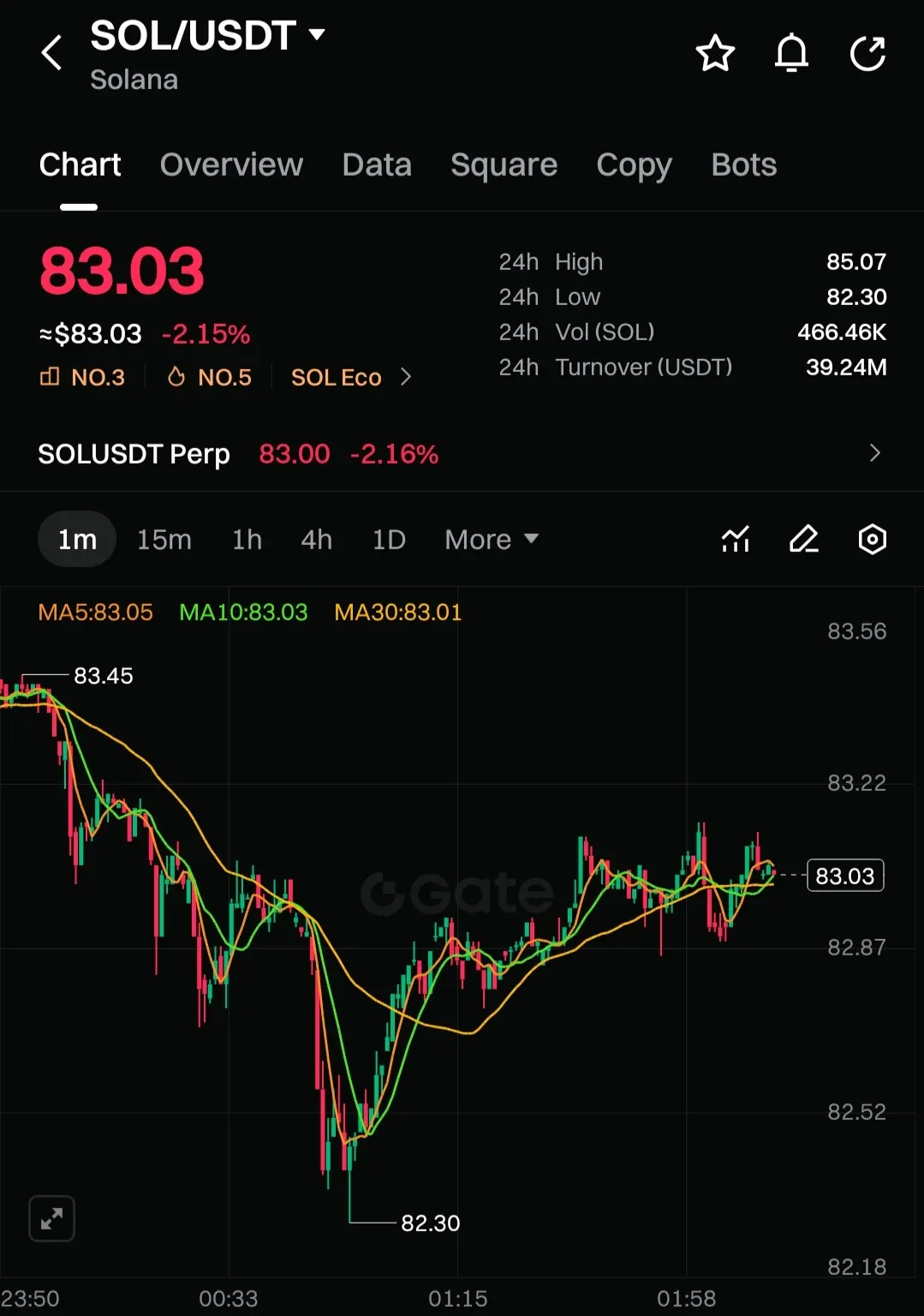Tap the 83.22 price axis label
This screenshot has width=924, height=1316.
856,782
